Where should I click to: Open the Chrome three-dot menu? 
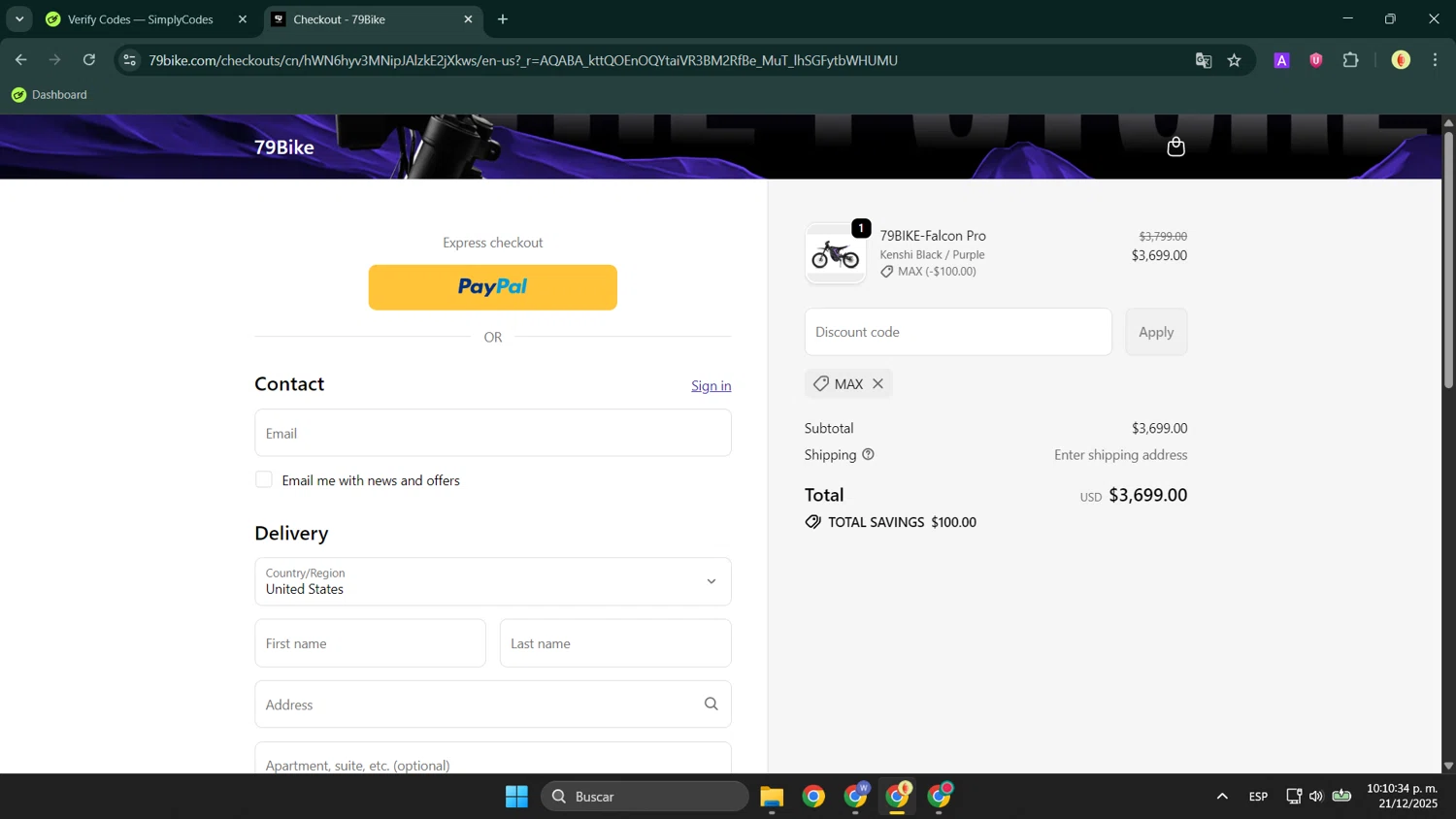click(x=1435, y=60)
